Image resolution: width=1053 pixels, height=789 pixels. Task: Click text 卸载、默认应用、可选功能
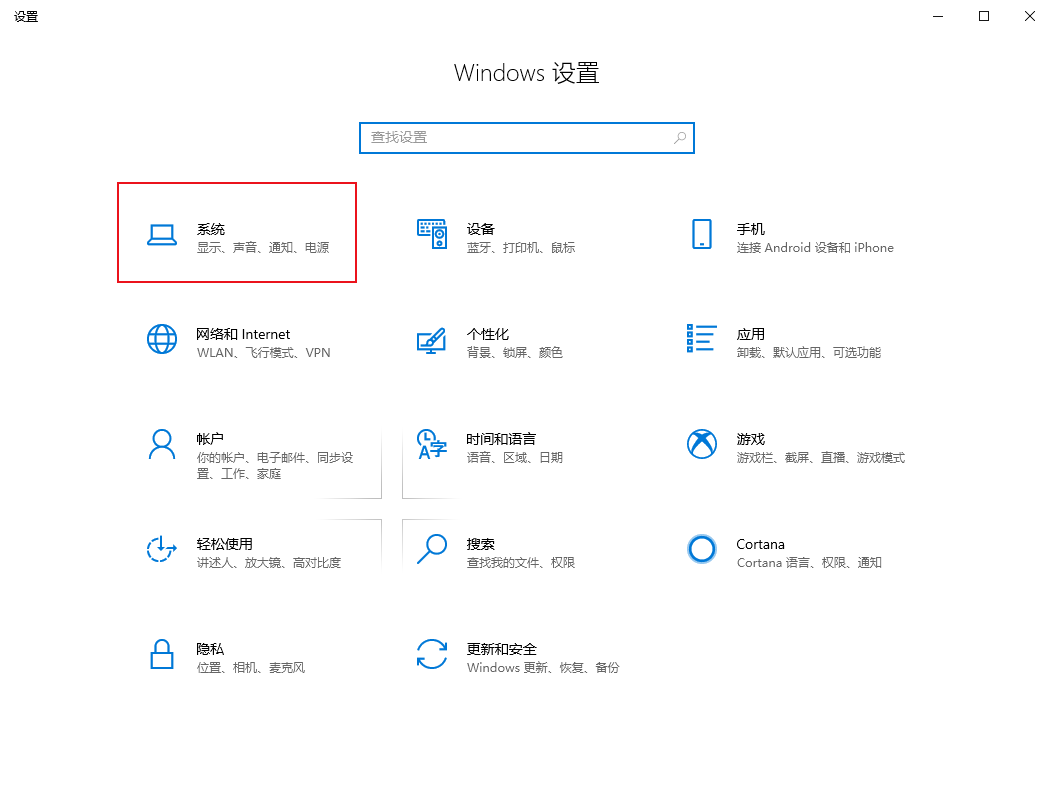(809, 353)
